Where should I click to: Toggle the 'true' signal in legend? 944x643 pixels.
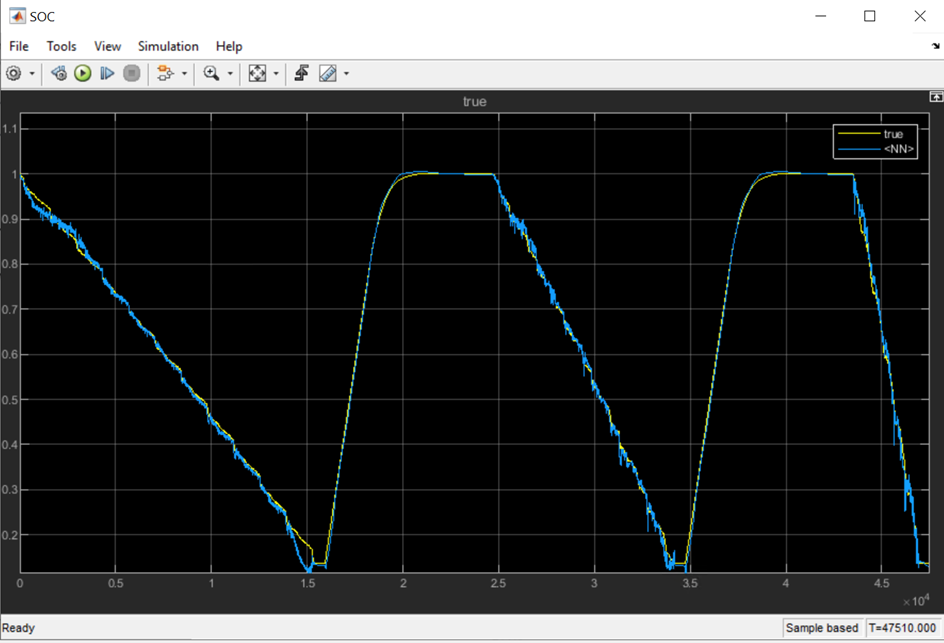tap(892, 134)
